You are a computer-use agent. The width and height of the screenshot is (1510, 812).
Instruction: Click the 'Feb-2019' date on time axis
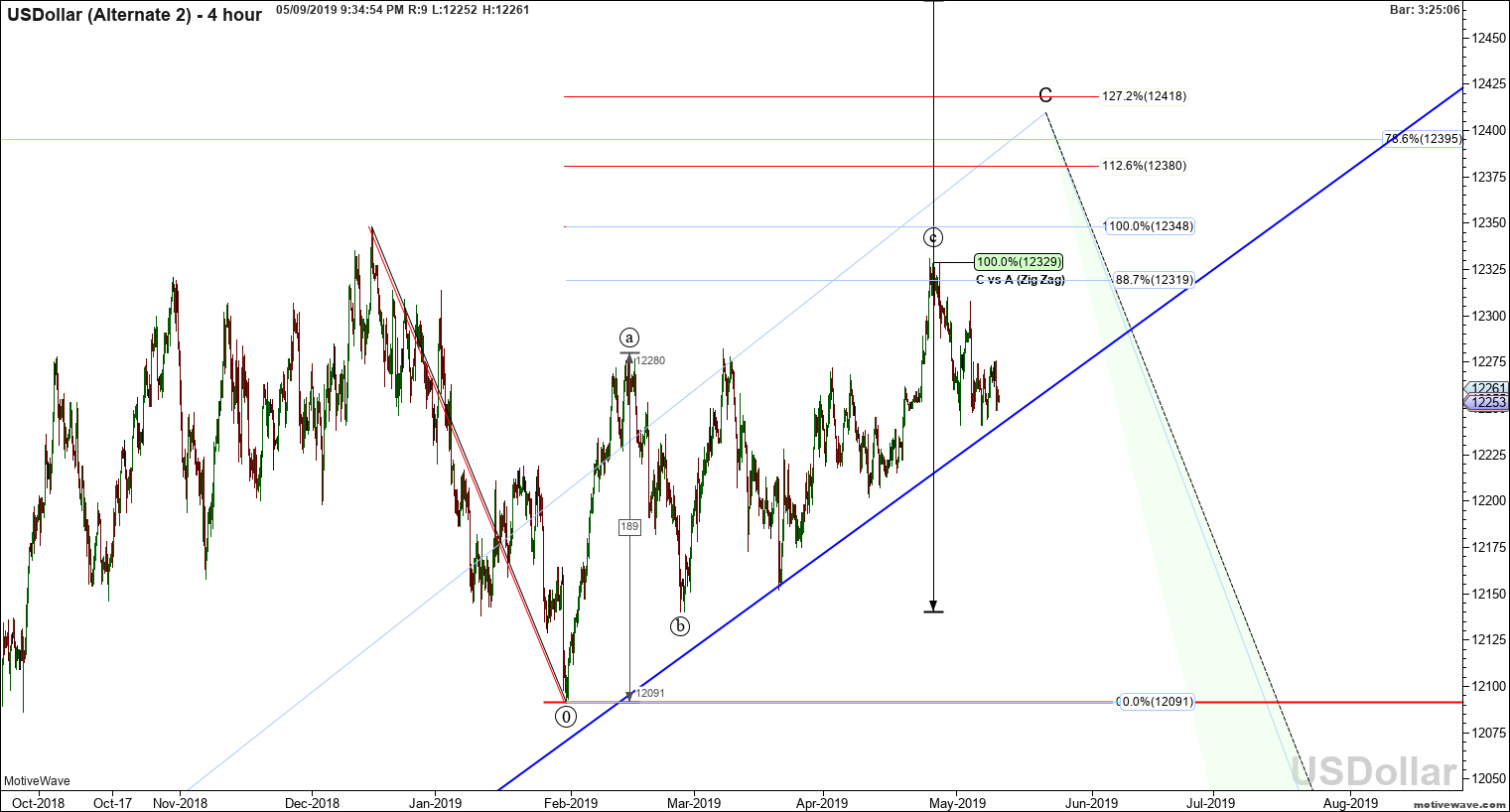[x=572, y=803]
